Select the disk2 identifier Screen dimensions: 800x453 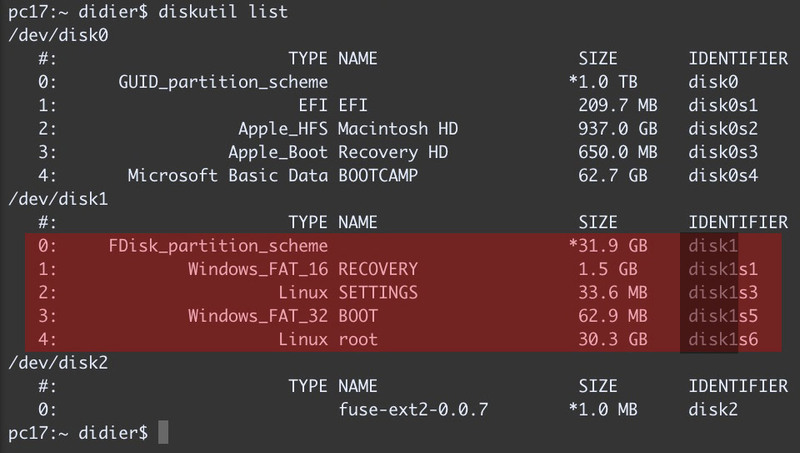(x=713, y=410)
